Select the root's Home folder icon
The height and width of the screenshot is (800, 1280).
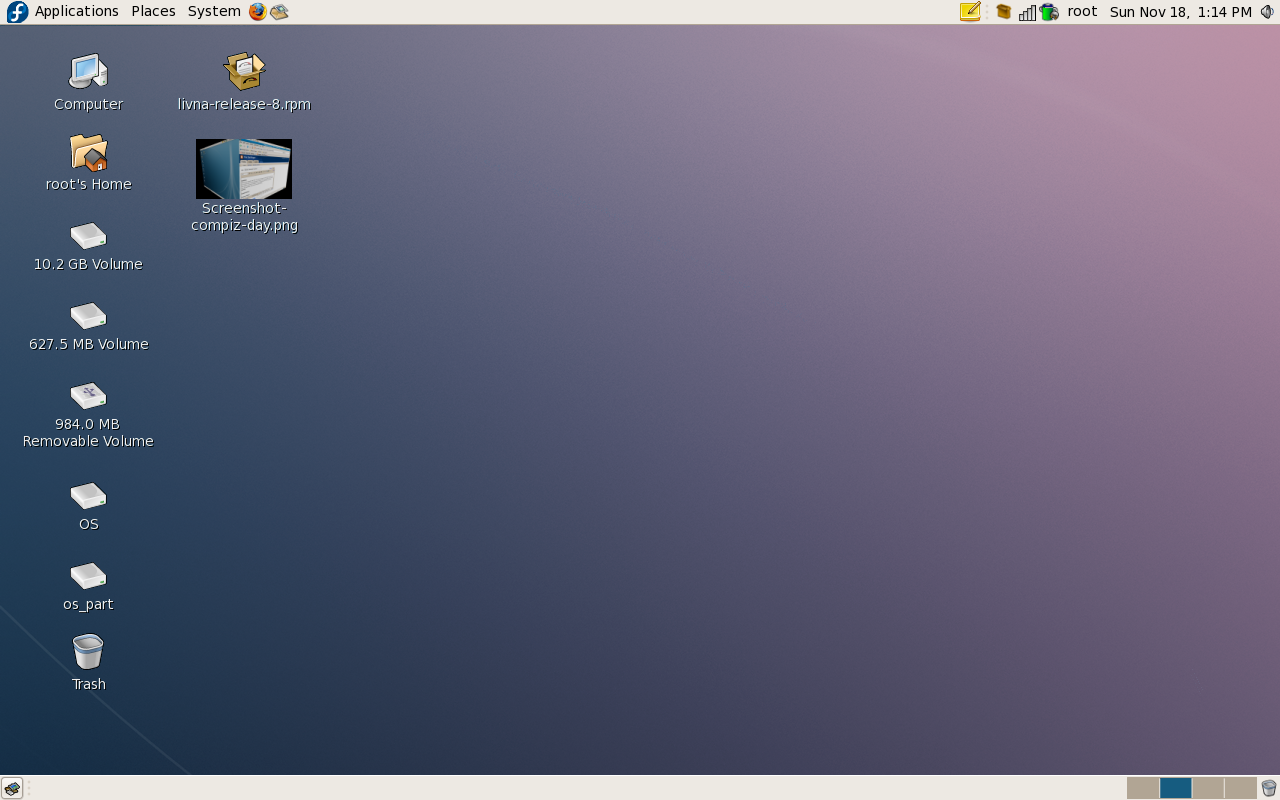point(88,152)
